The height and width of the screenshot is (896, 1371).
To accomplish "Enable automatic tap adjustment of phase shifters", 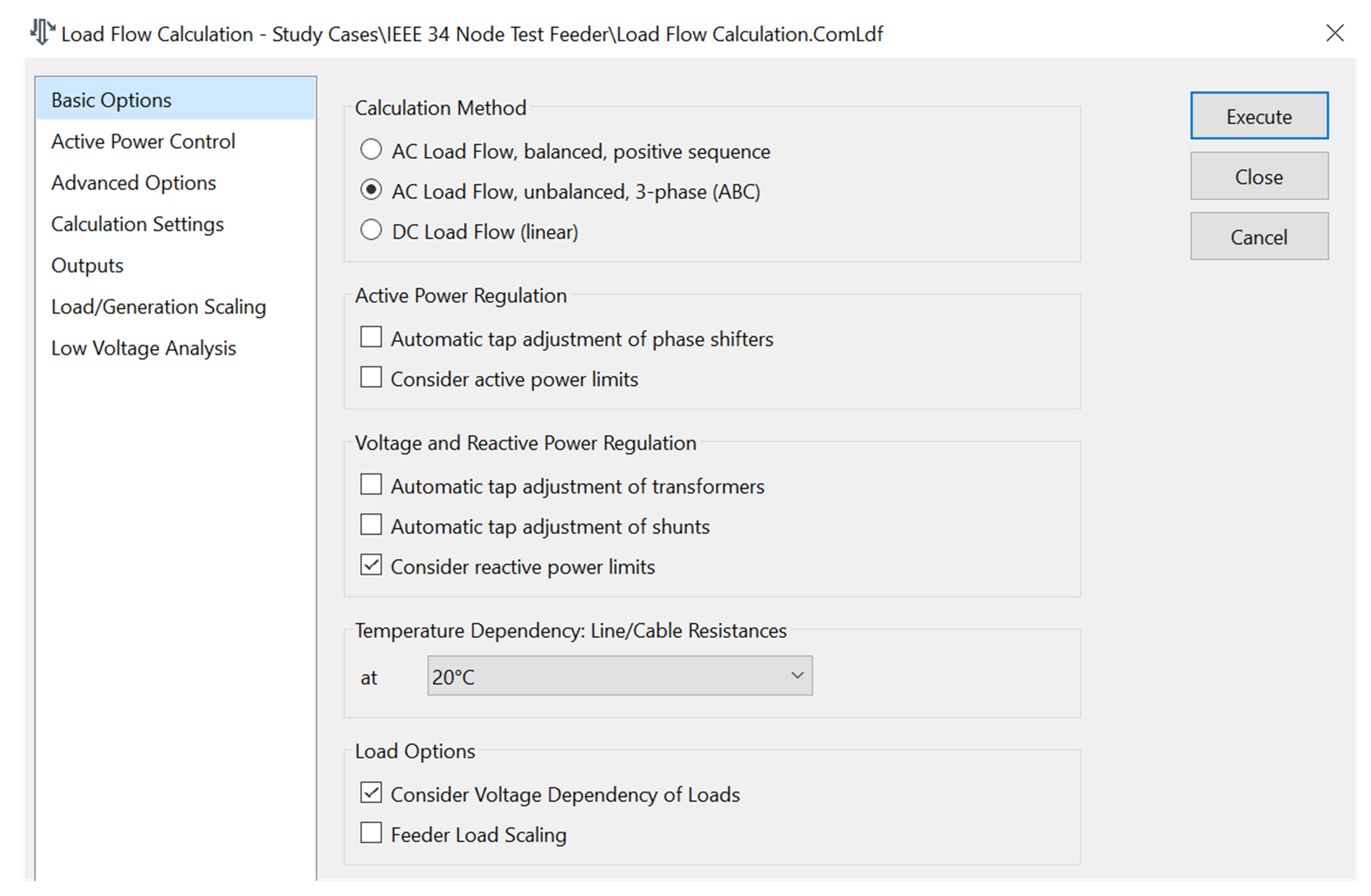I will (x=371, y=337).
